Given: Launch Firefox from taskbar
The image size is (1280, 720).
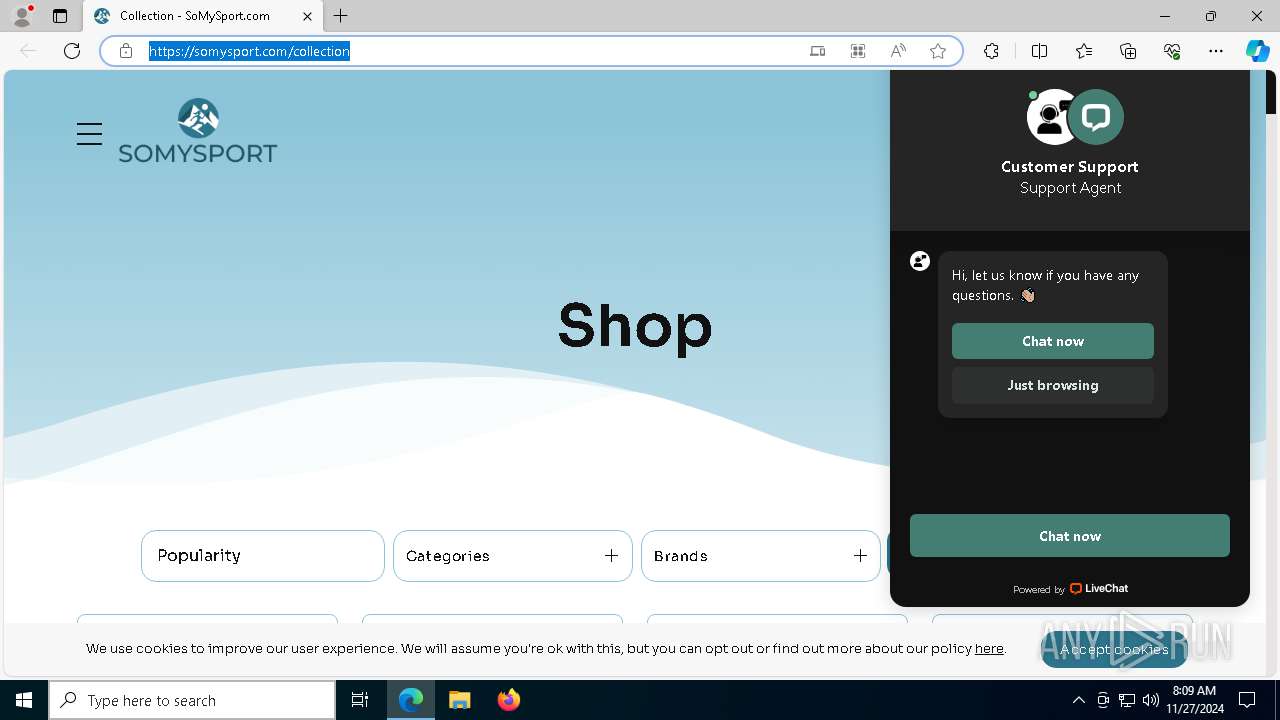Looking at the screenshot, I should [509, 700].
